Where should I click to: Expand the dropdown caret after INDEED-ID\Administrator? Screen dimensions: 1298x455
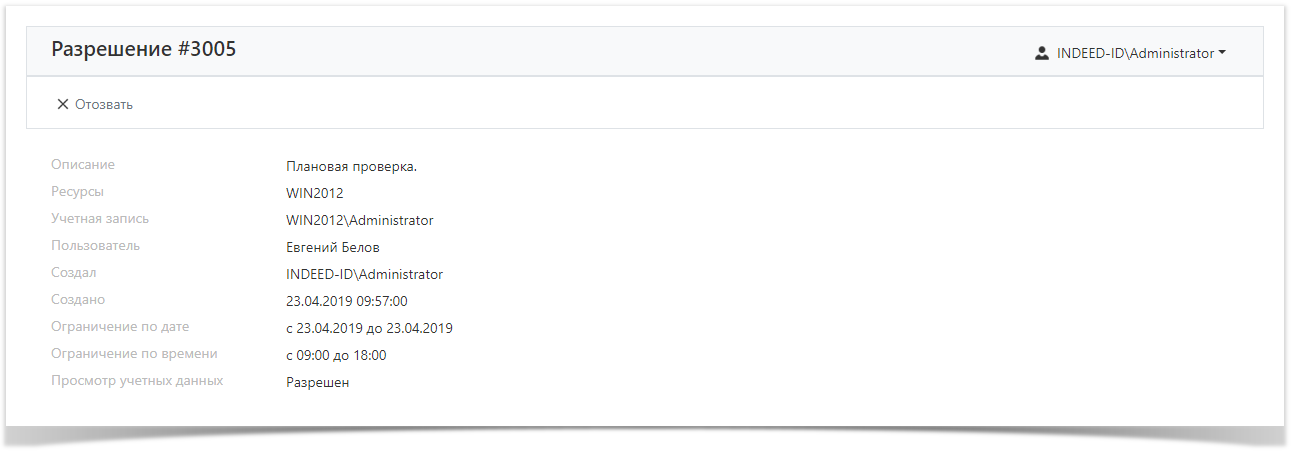click(1222, 53)
